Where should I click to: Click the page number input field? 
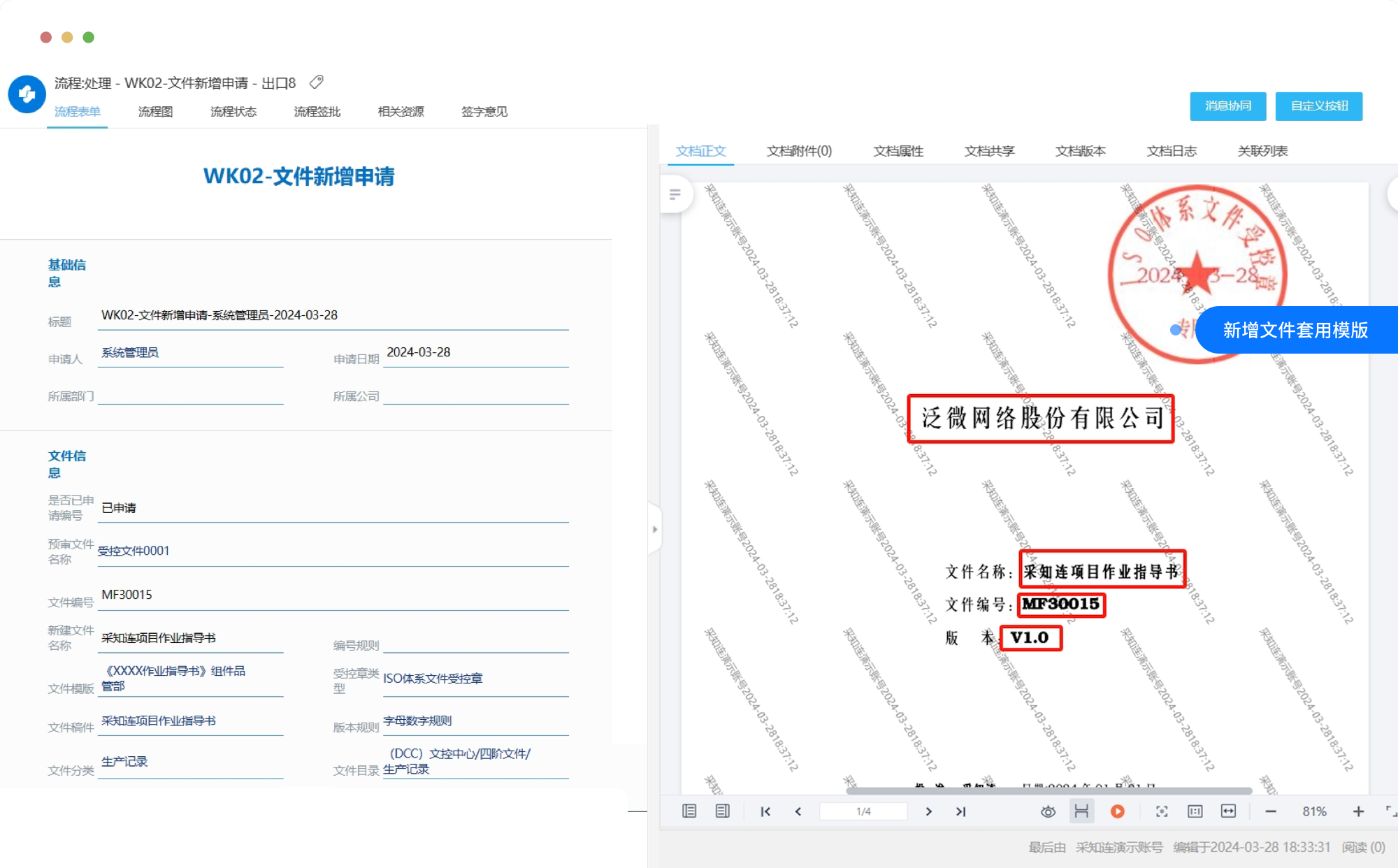863,811
